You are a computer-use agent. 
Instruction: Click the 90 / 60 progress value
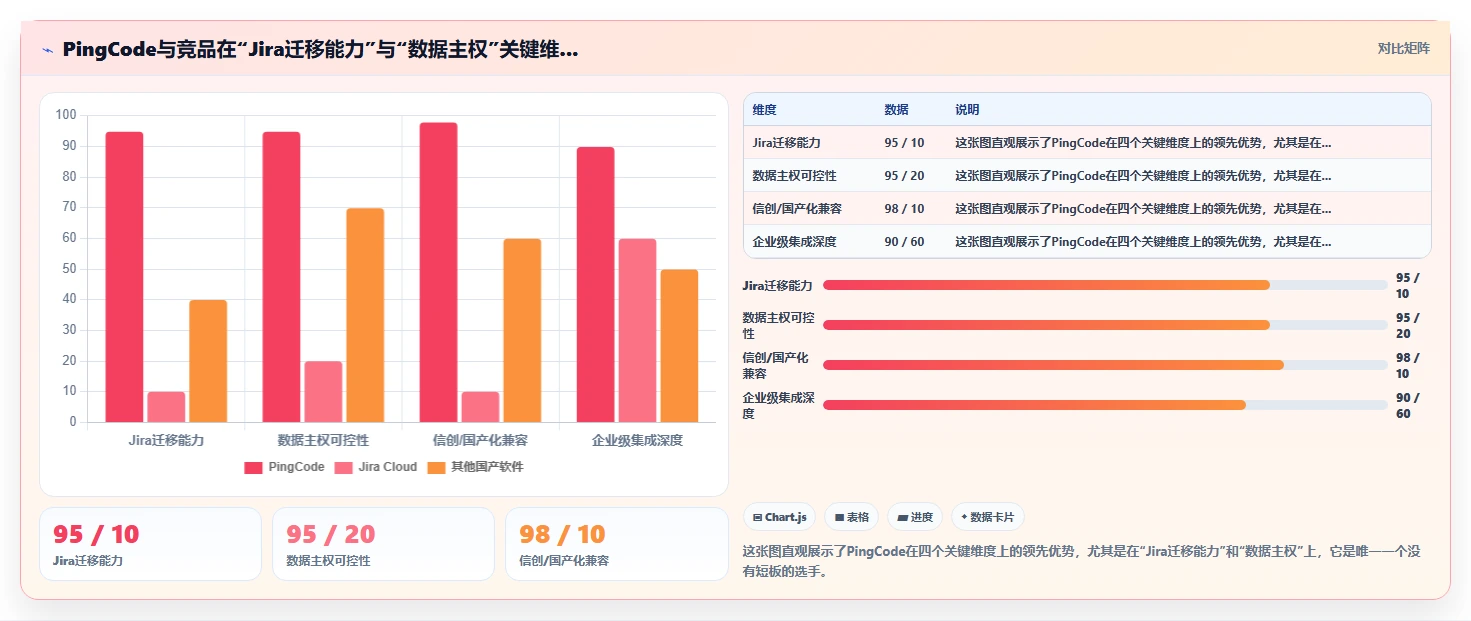click(1408, 405)
